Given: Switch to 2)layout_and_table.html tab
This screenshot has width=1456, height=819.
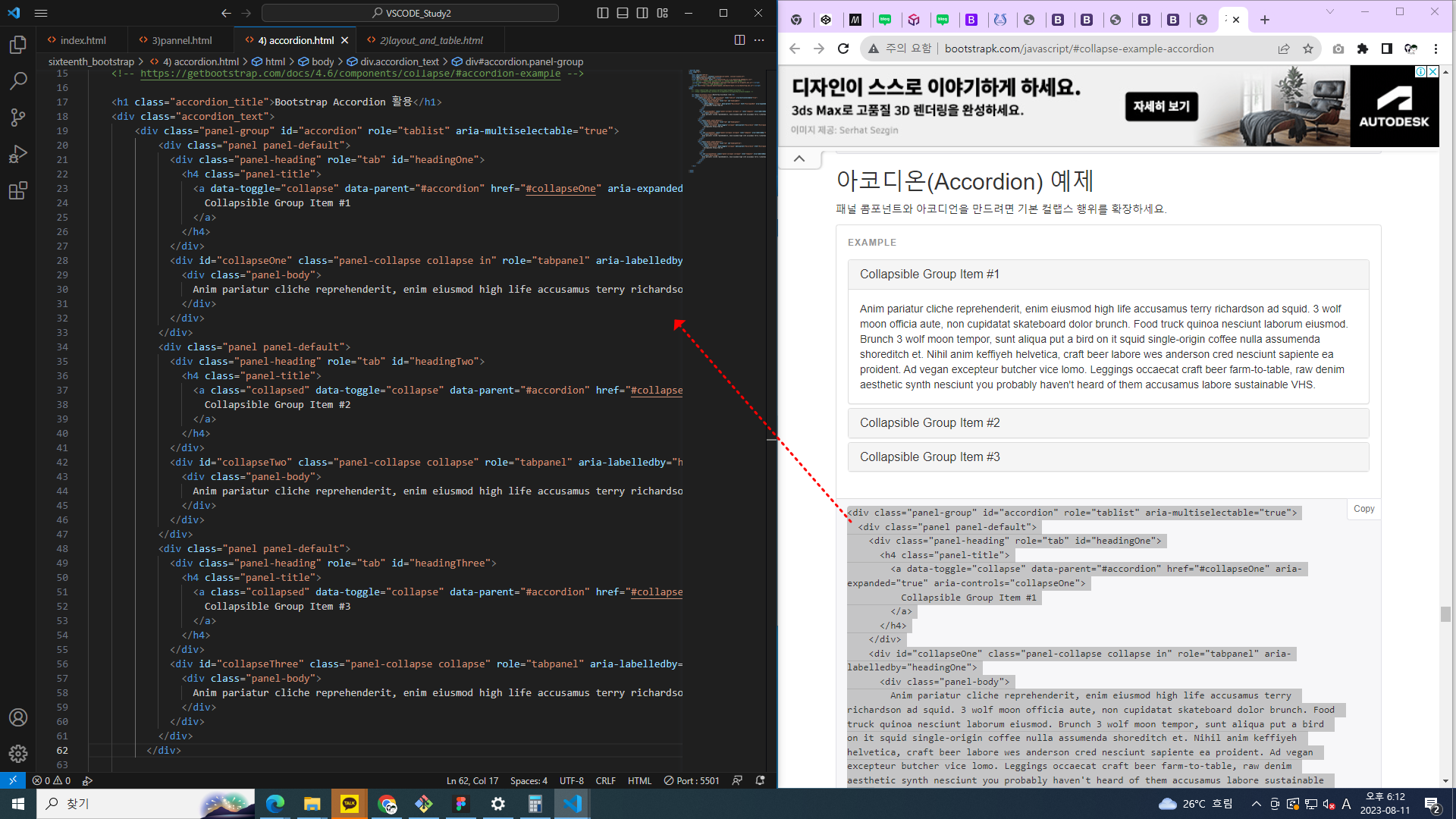Looking at the screenshot, I should tap(431, 40).
